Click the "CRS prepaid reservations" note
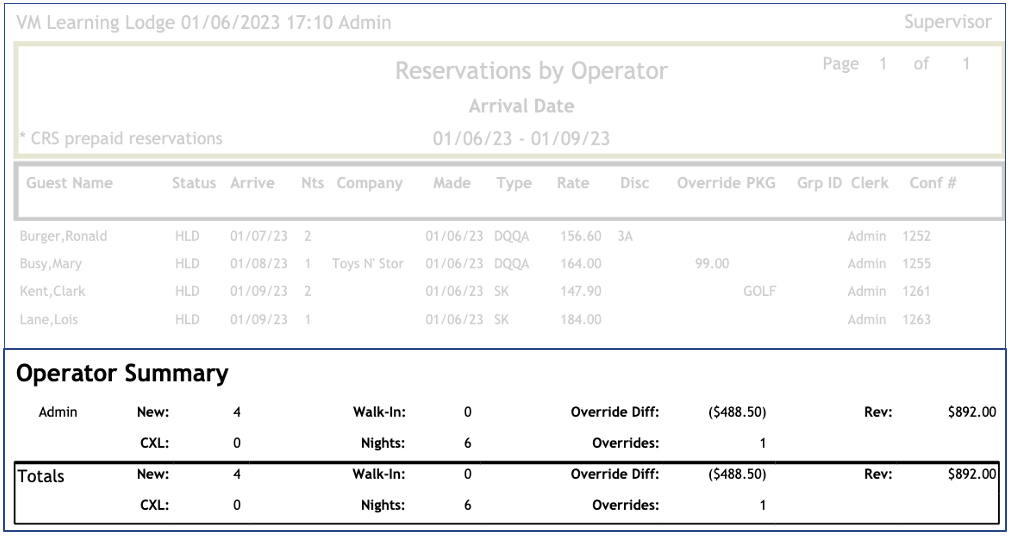This screenshot has width=1012, height=537. (x=121, y=139)
